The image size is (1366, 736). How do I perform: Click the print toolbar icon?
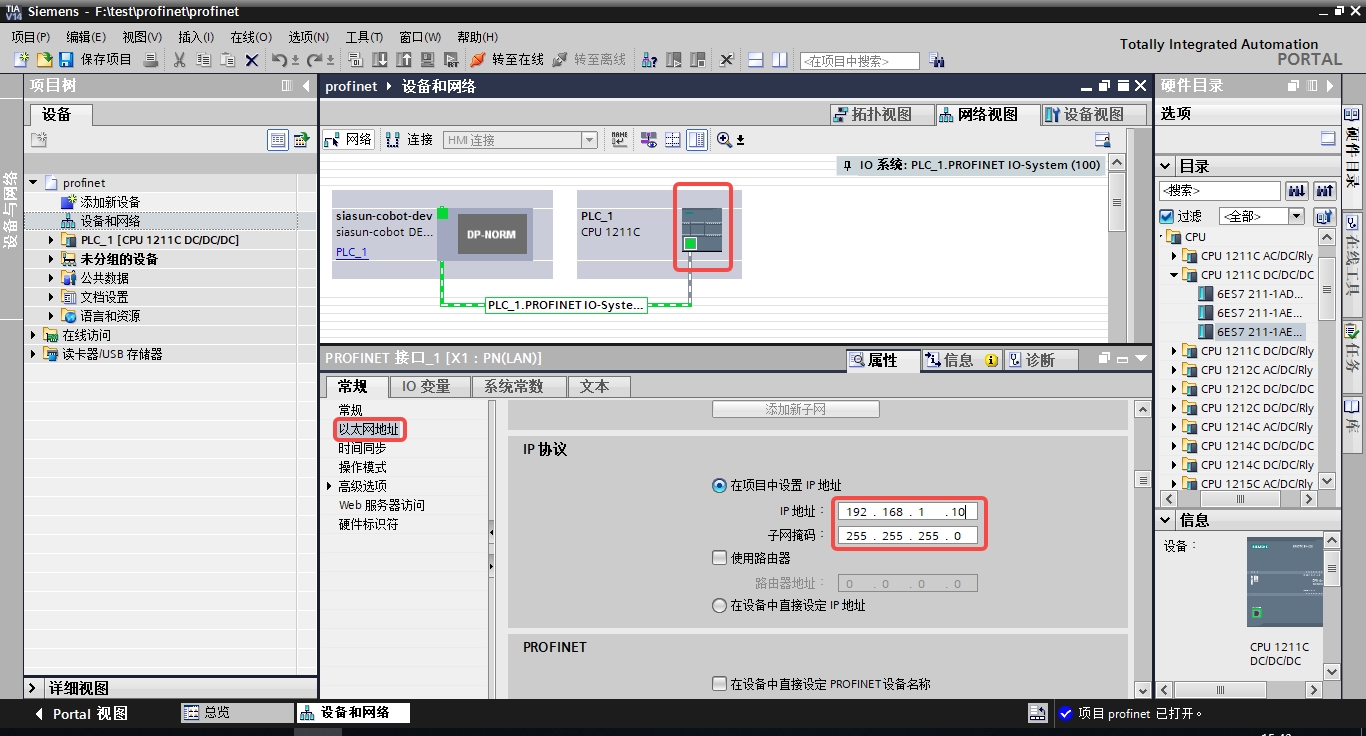[x=151, y=60]
